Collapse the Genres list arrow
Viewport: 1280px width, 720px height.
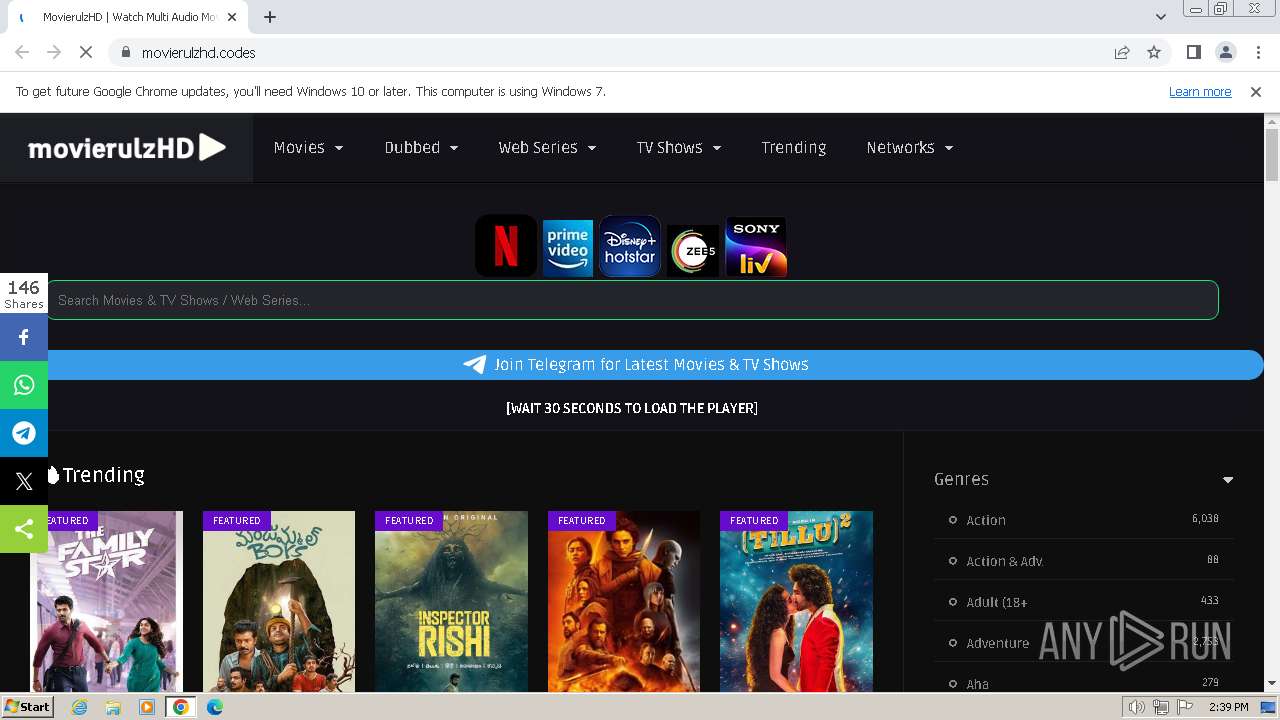[x=1228, y=480]
